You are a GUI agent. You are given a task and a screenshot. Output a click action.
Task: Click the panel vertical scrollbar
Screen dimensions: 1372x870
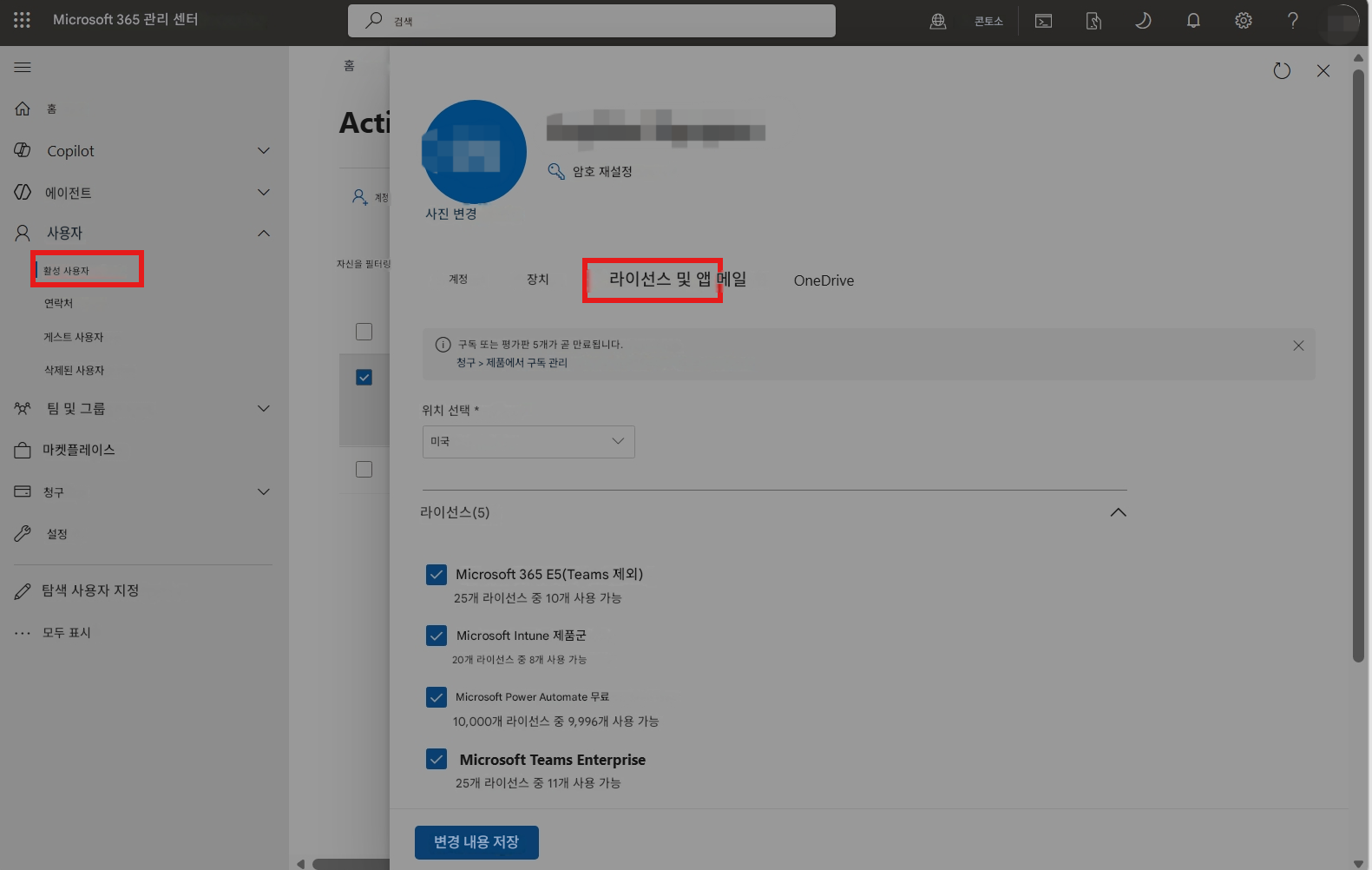coord(1358,365)
